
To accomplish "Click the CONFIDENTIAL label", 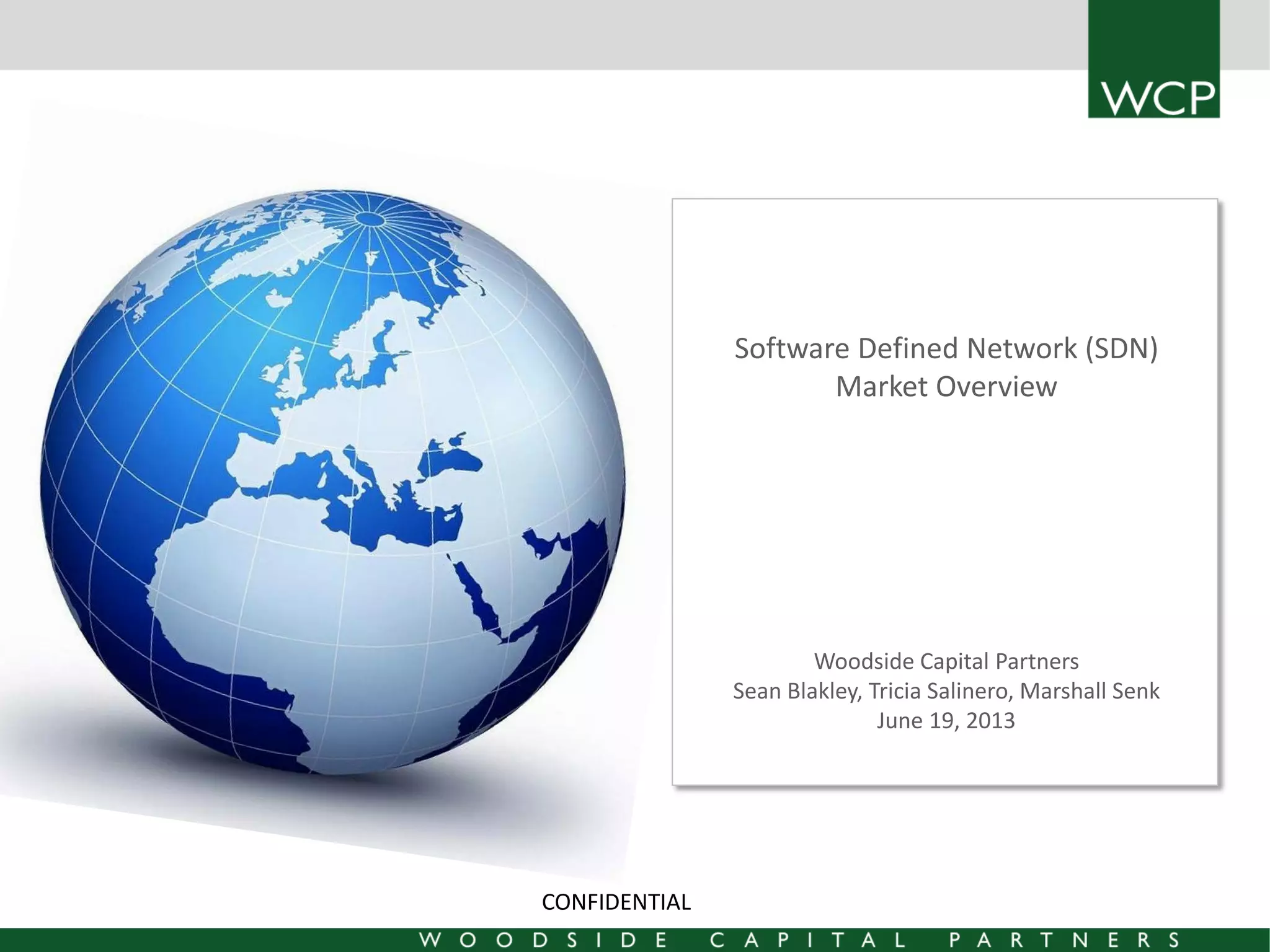I will click(x=616, y=902).
